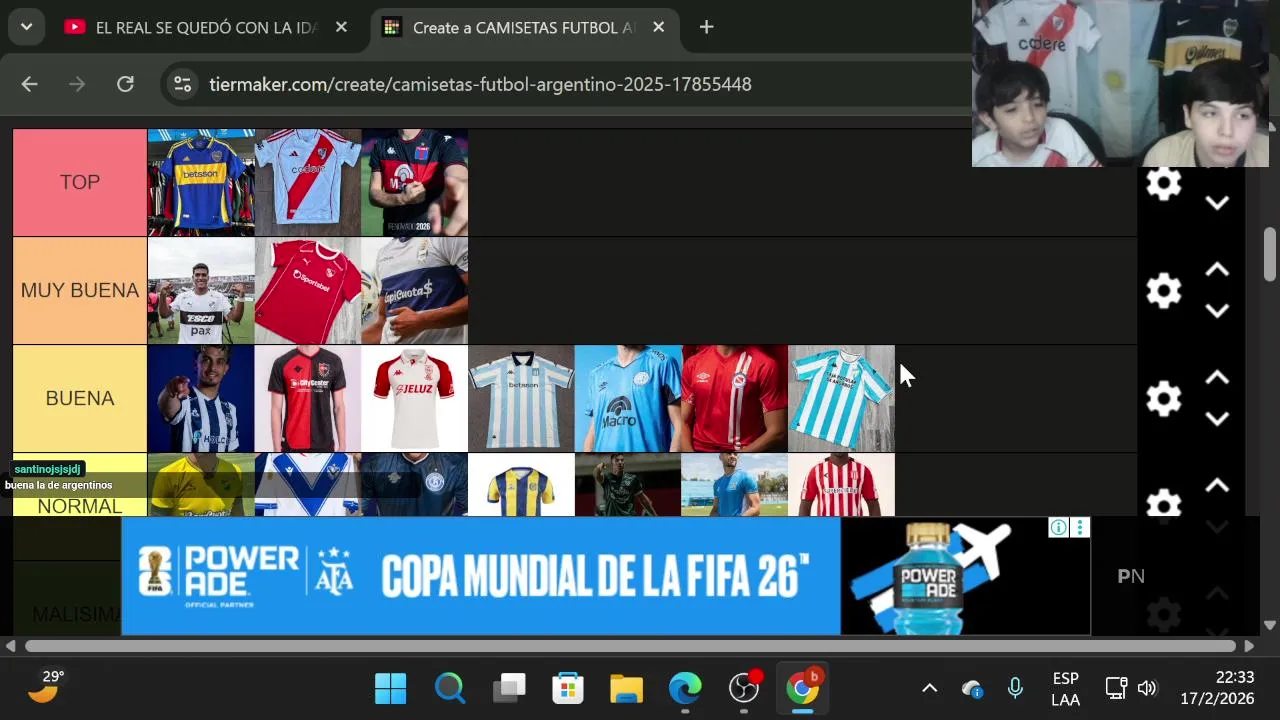Select the sky blue-white striped Racing jersey

[842, 398]
